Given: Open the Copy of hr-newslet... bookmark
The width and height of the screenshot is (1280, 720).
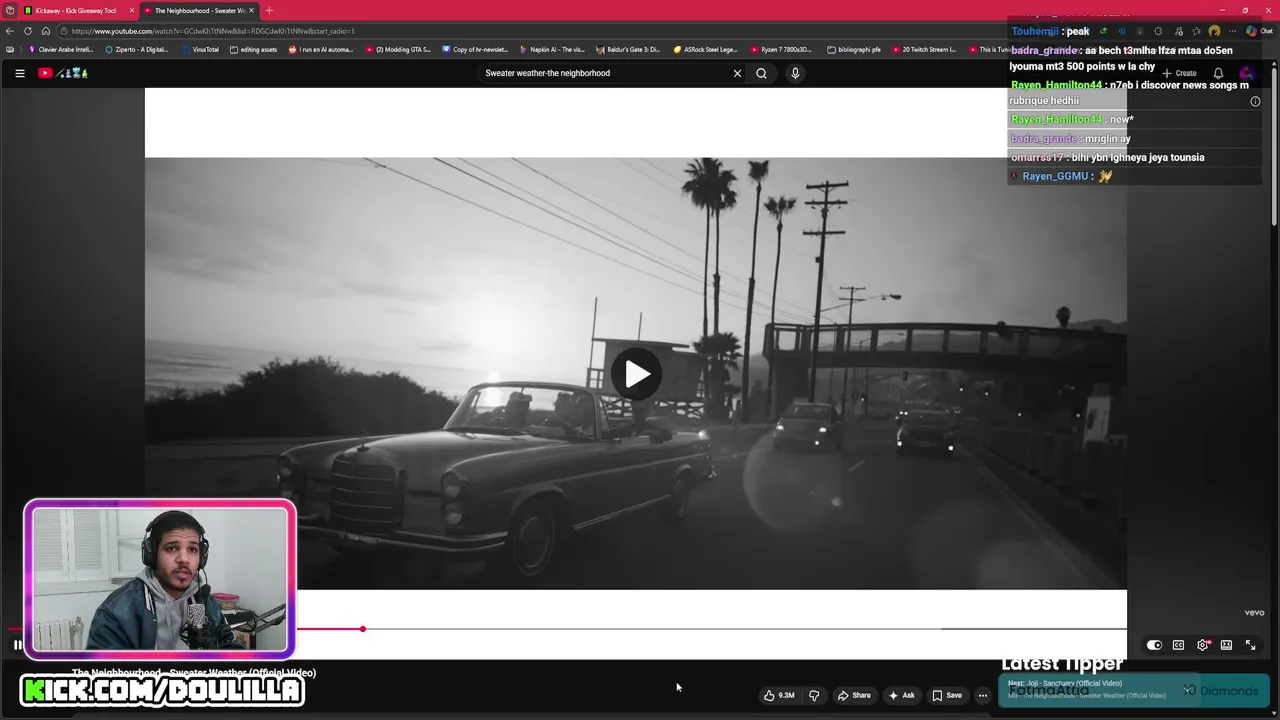Looking at the screenshot, I should tap(475, 49).
